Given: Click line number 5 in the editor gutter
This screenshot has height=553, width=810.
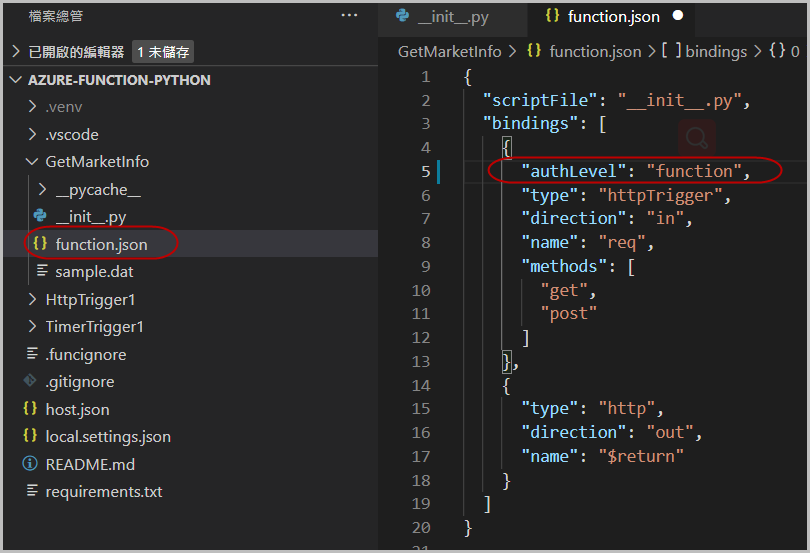Looking at the screenshot, I should click(425, 172).
